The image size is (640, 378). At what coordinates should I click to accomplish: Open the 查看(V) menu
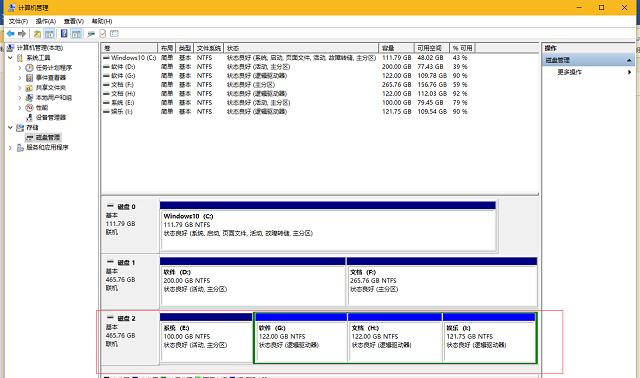point(73,21)
